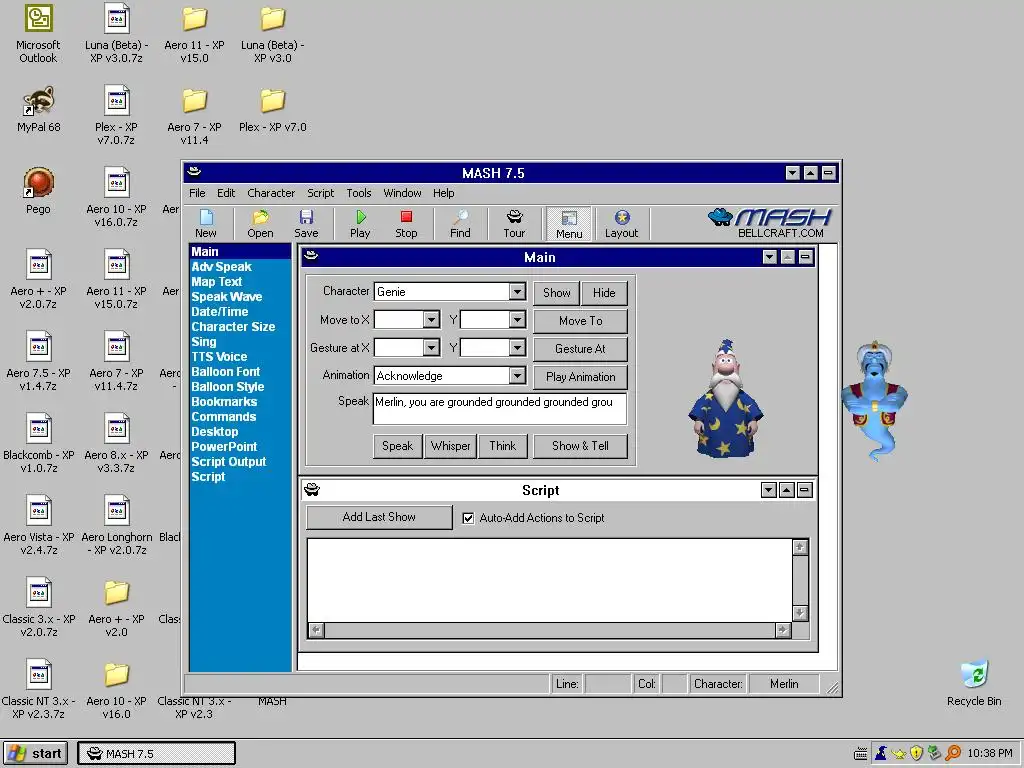Click the Hide character button
The width and height of the screenshot is (1024, 768).
pyautogui.click(x=604, y=293)
